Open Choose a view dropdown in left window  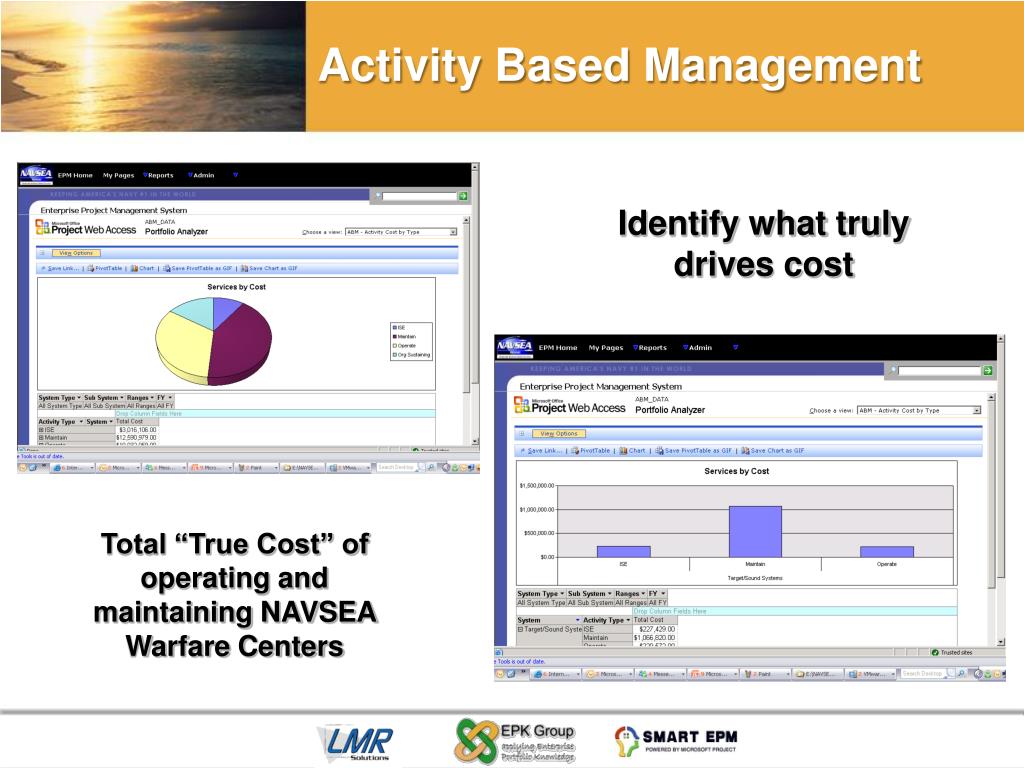tap(453, 232)
